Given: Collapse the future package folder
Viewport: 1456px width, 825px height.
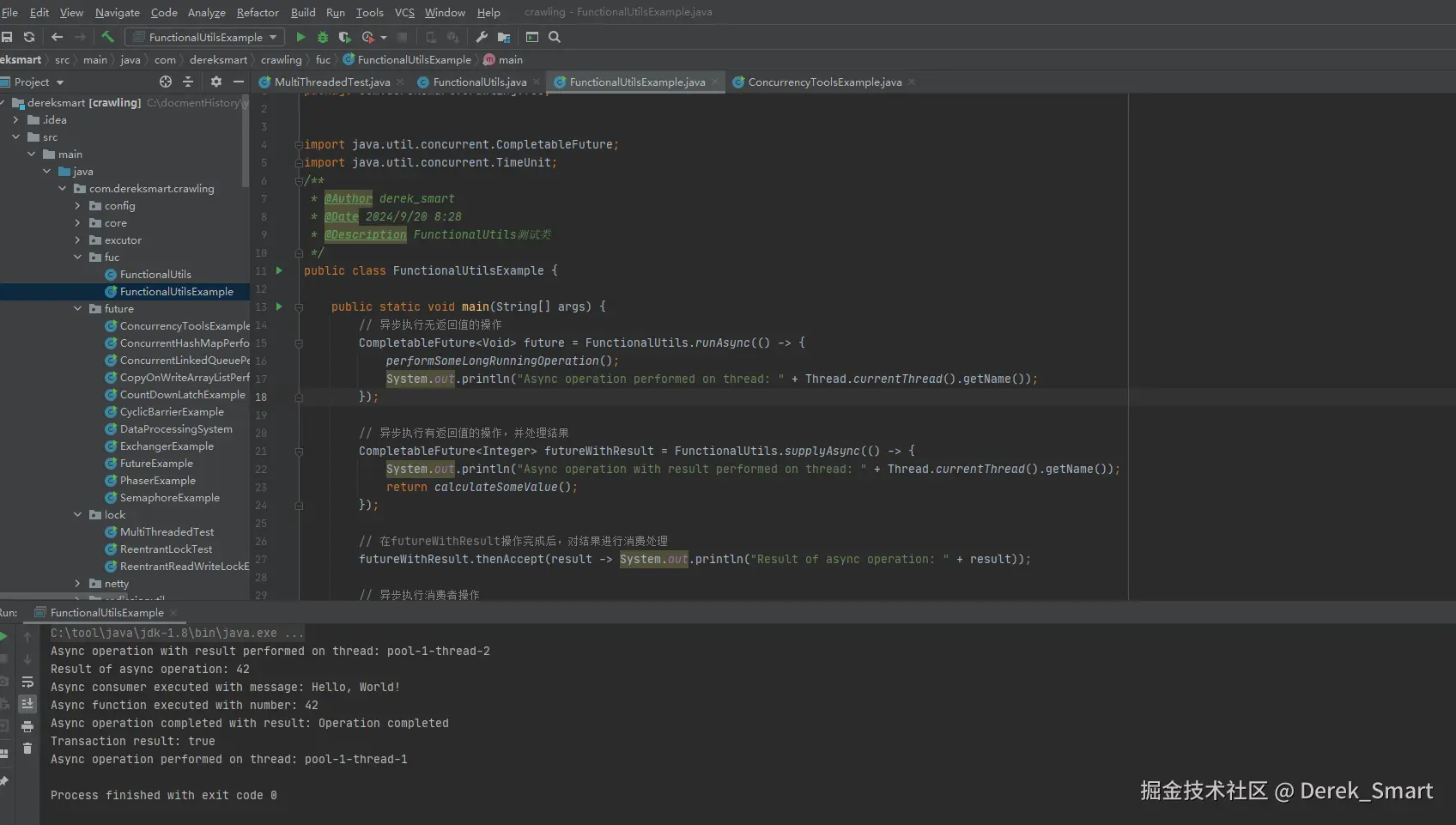Looking at the screenshot, I should 78,309.
